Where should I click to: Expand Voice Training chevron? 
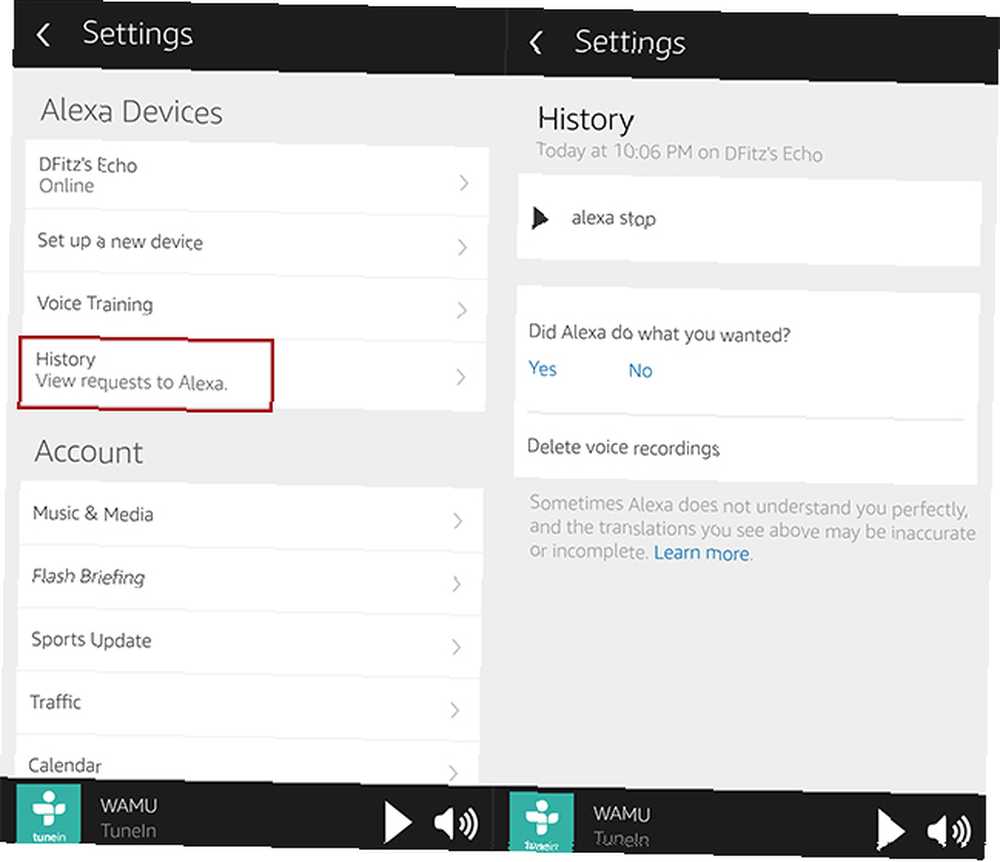coord(462,310)
